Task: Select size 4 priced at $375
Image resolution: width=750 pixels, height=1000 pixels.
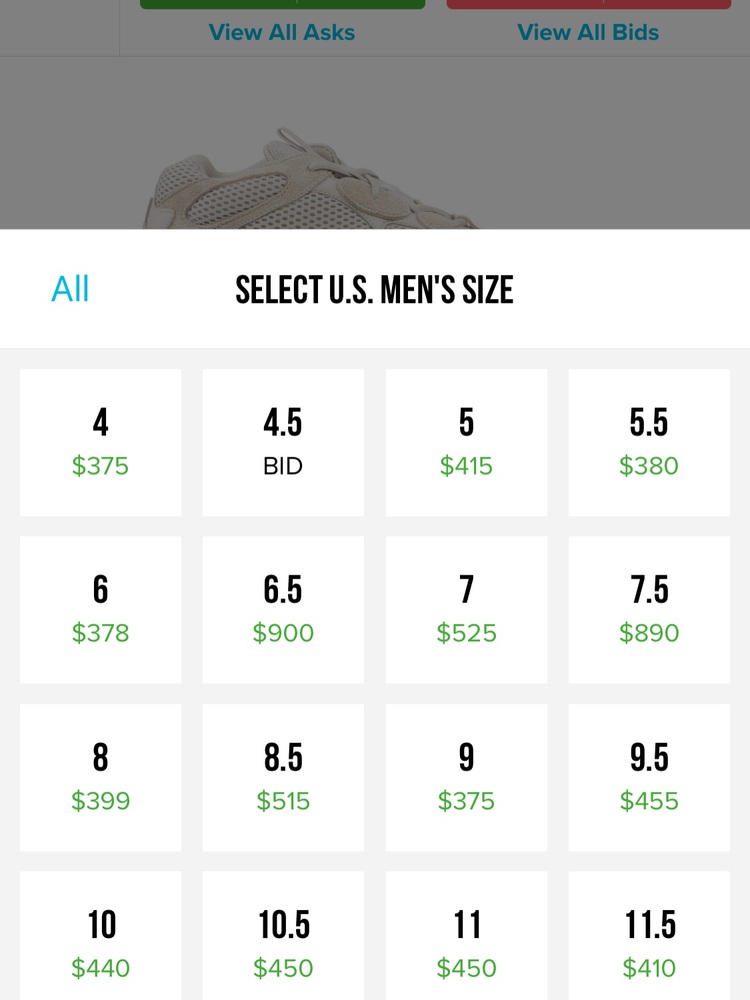Action: 100,443
